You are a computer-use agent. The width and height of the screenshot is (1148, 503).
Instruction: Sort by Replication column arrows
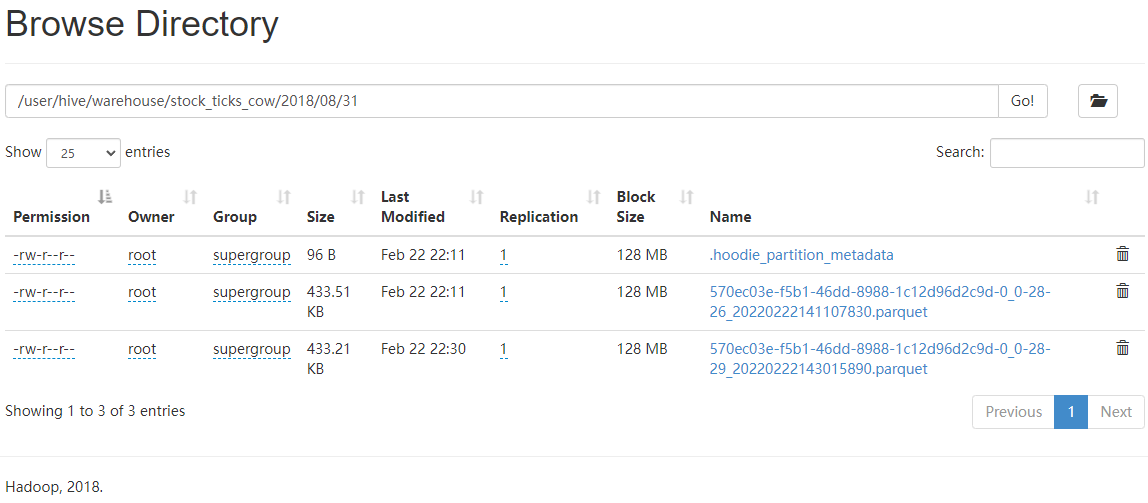[x=594, y=196]
